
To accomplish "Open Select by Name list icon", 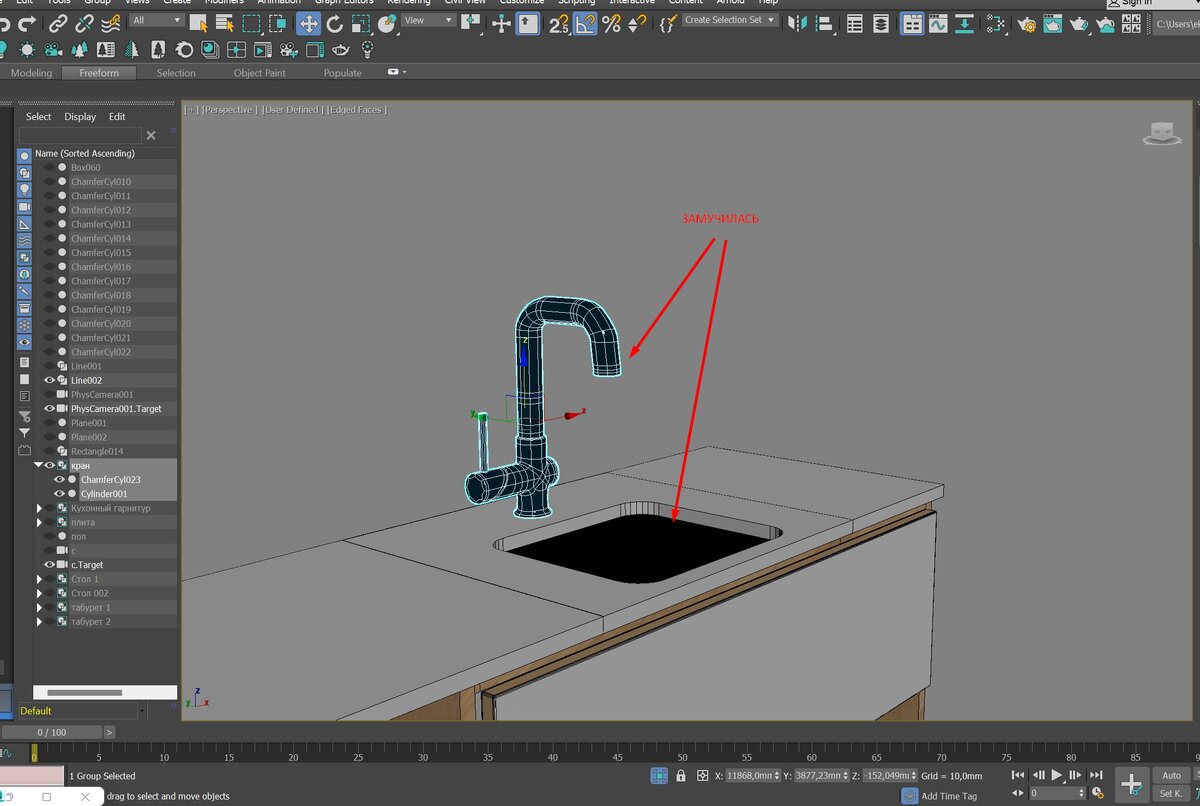I will point(225,23).
